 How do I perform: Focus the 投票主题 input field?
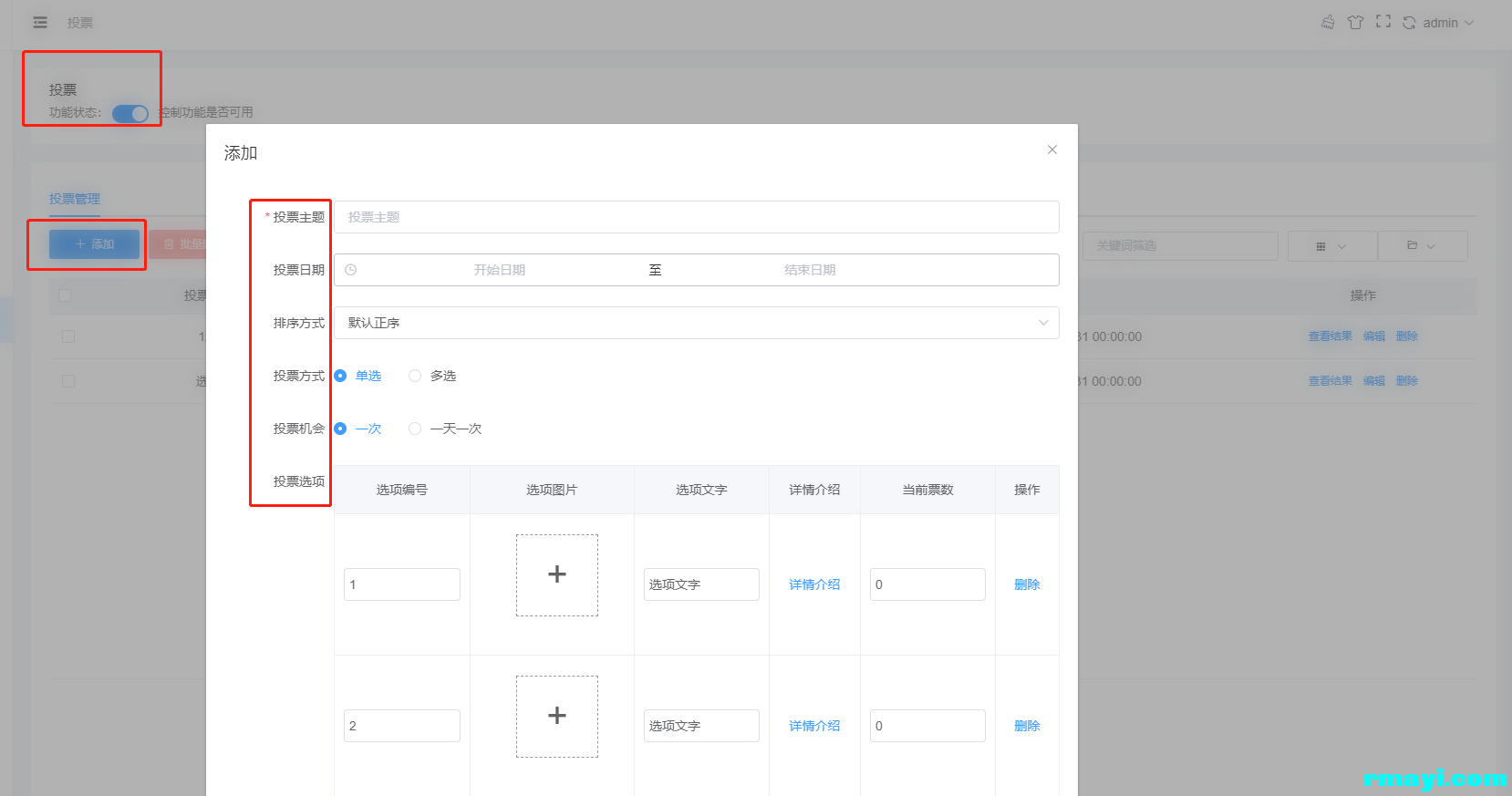pyautogui.click(x=697, y=217)
